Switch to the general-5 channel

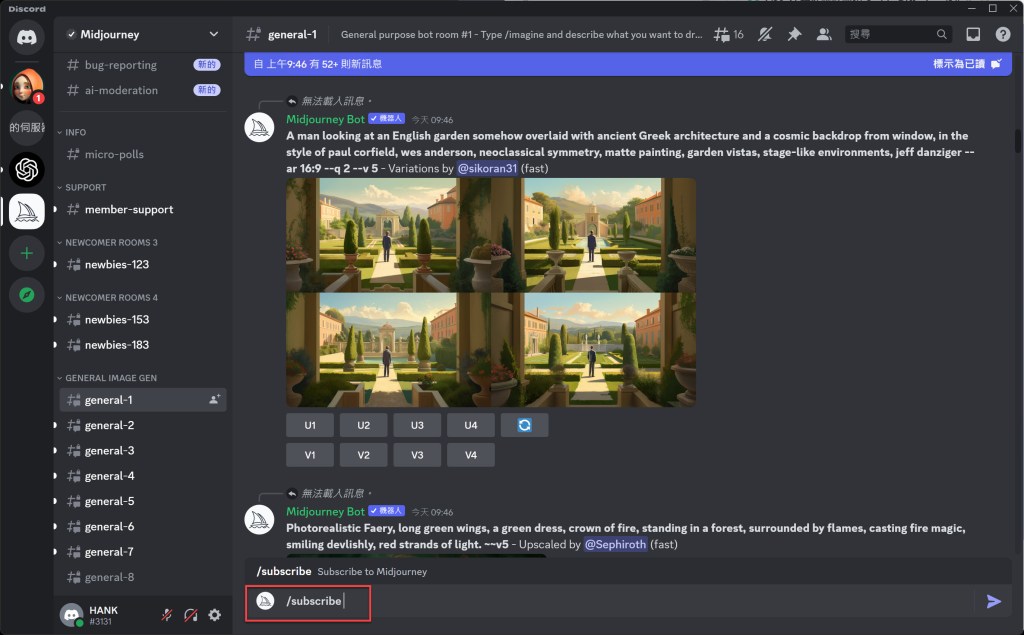[109, 501]
